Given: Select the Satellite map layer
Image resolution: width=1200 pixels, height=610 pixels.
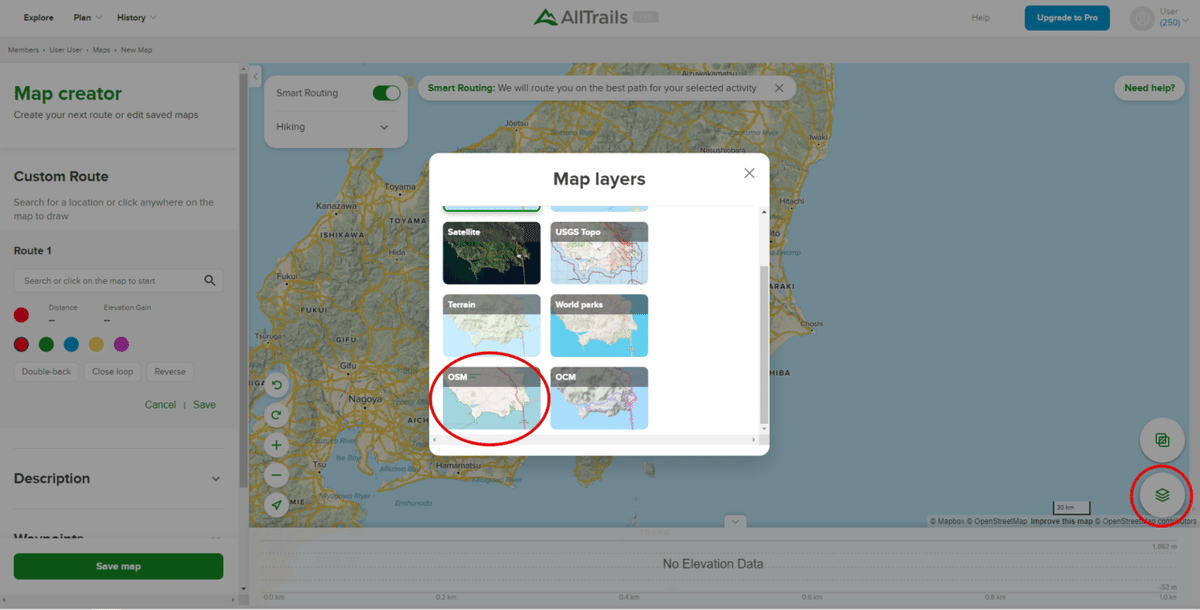Looking at the screenshot, I should (492, 253).
